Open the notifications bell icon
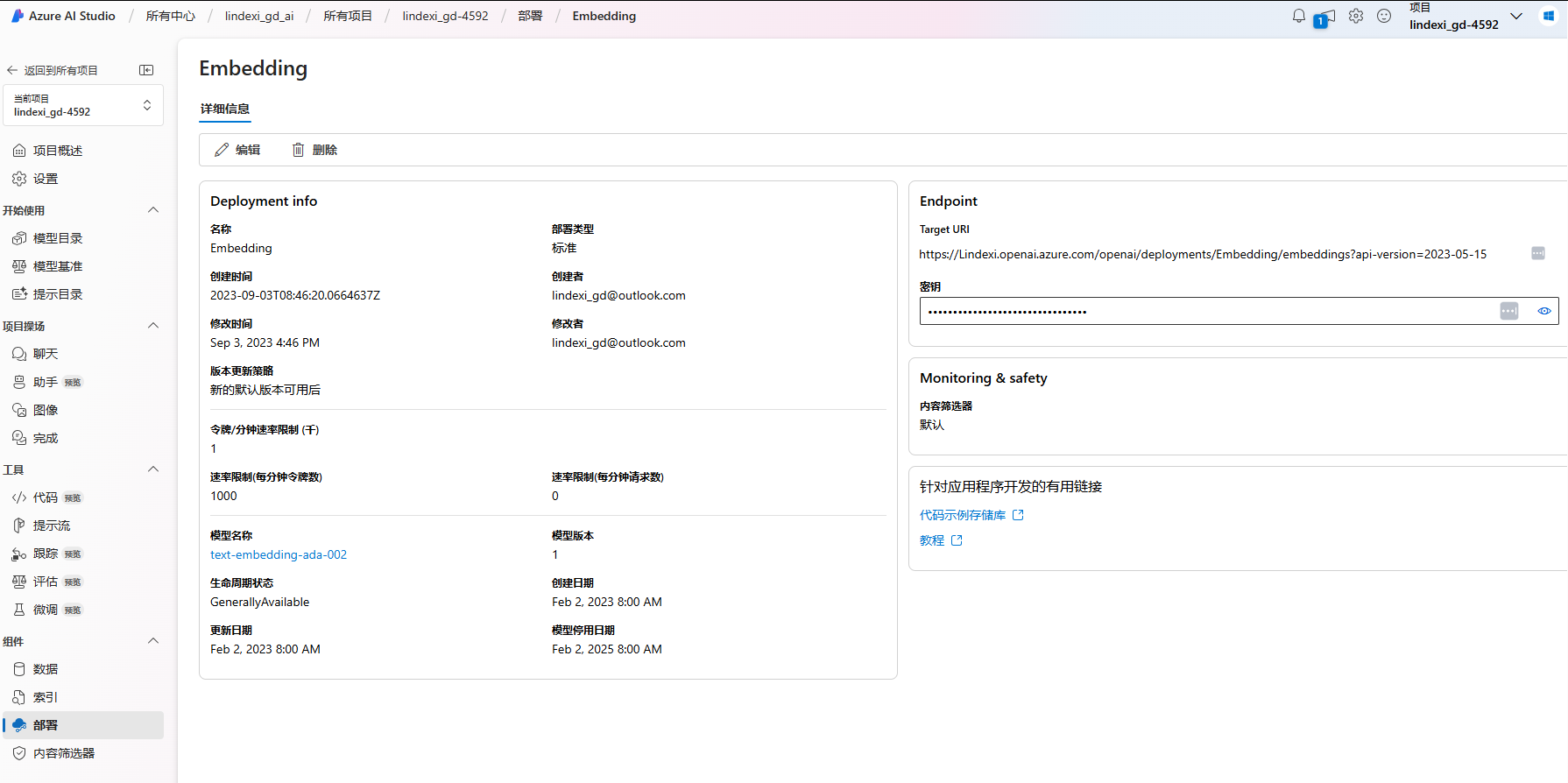 click(1299, 16)
